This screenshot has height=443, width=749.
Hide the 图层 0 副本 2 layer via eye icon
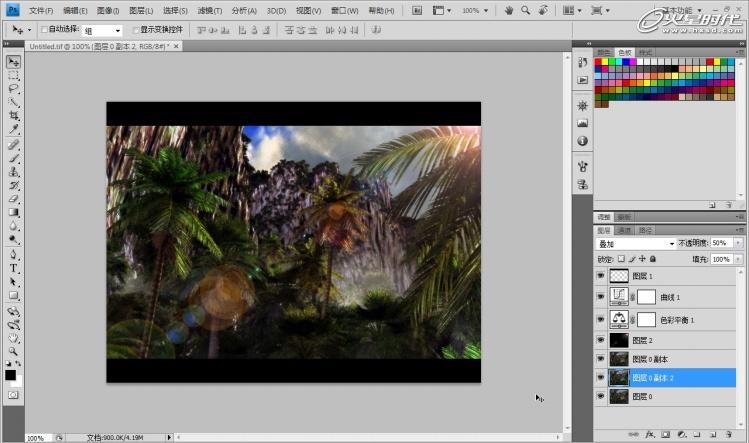600,378
